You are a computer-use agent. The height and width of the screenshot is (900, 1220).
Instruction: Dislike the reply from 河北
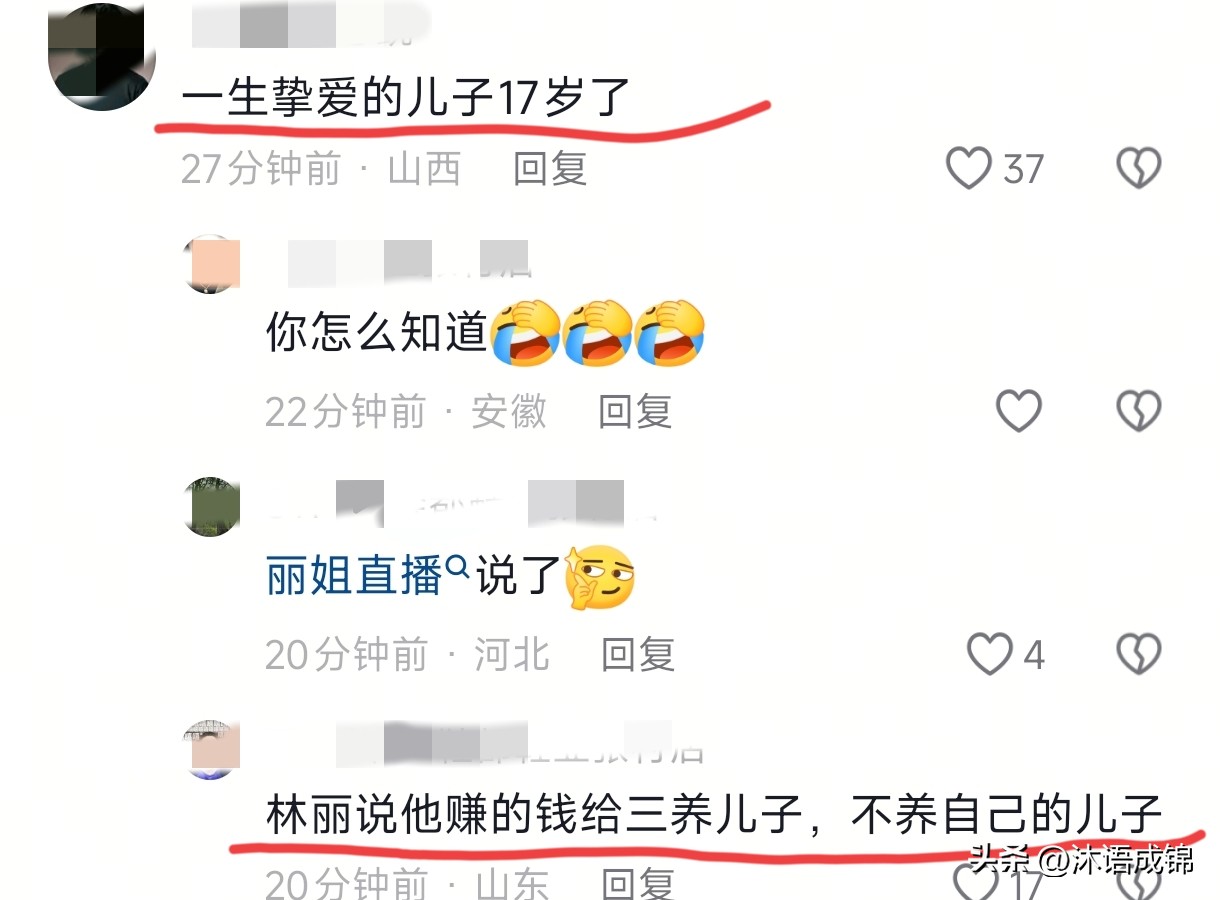point(1139,655)
